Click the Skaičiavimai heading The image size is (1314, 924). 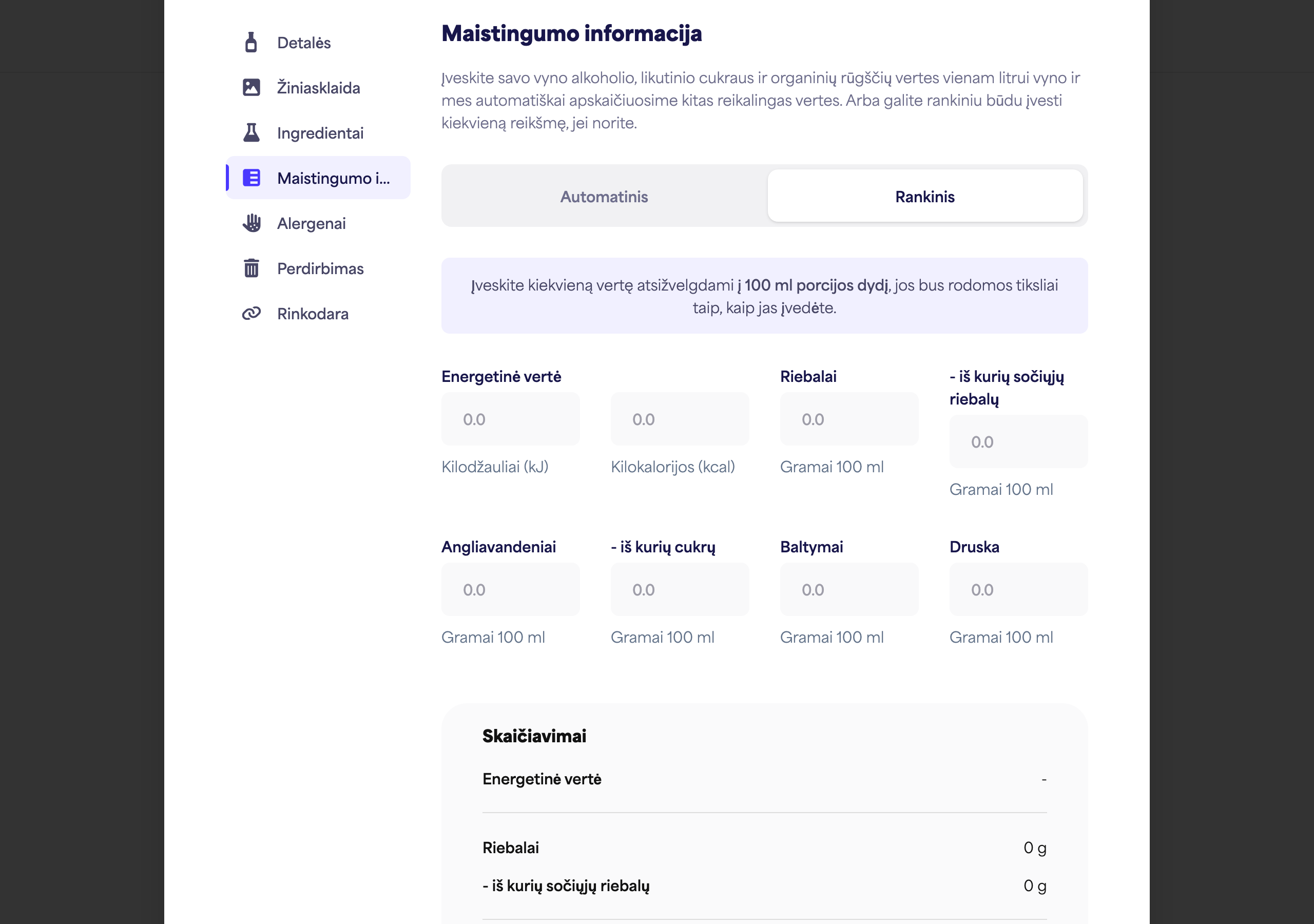coord(534,736)
